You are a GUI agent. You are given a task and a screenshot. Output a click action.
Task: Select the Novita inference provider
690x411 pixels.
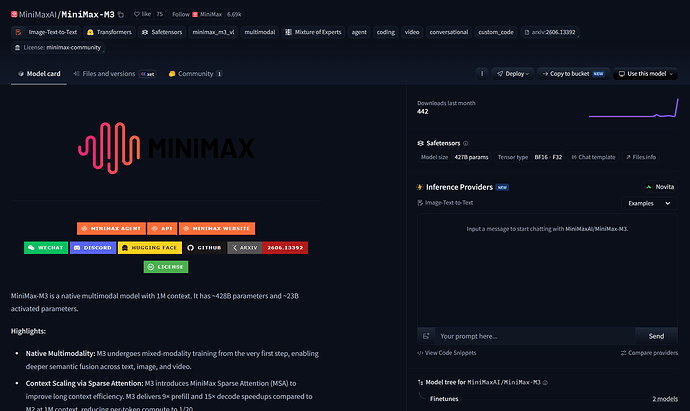pyautogui.click(x=660, y=187)
